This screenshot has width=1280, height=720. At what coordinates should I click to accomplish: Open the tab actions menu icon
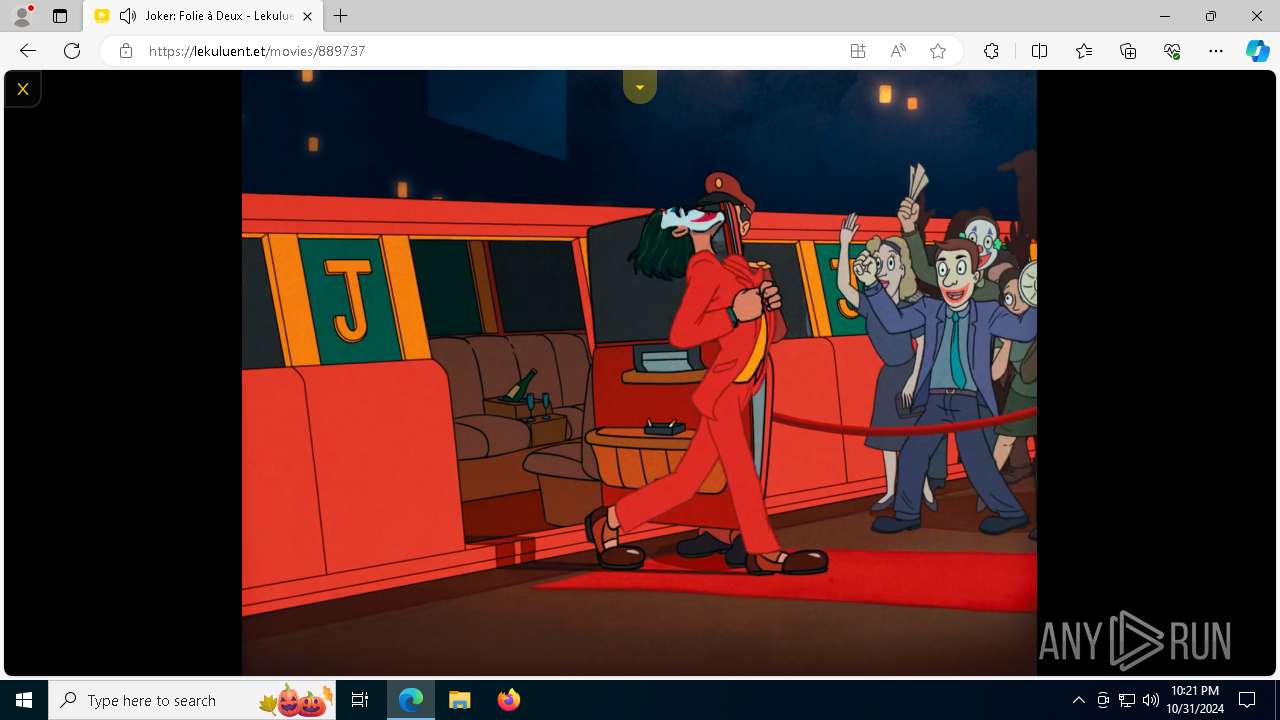click(60, 16)
